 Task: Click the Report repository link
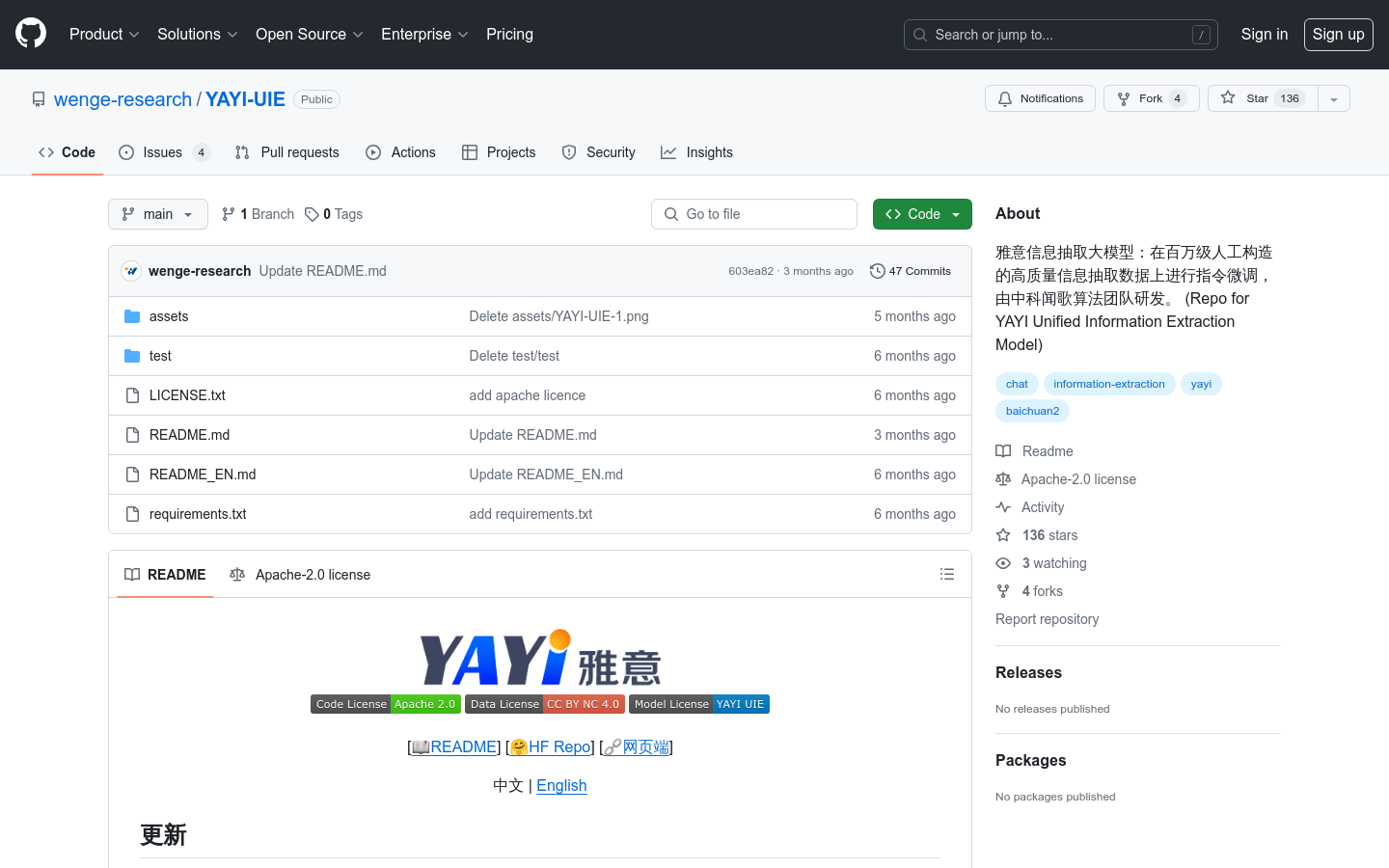pos(1047,619)
